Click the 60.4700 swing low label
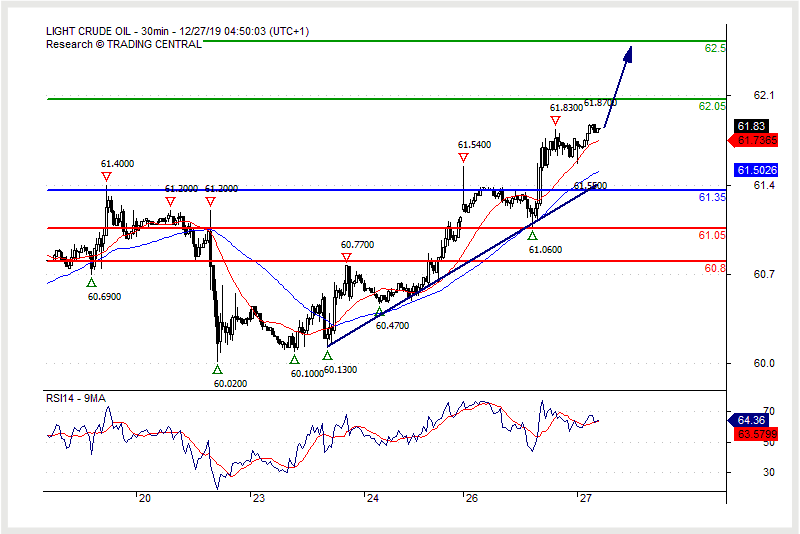The height and width of the screenshot is (534, 800). point(392,326)
